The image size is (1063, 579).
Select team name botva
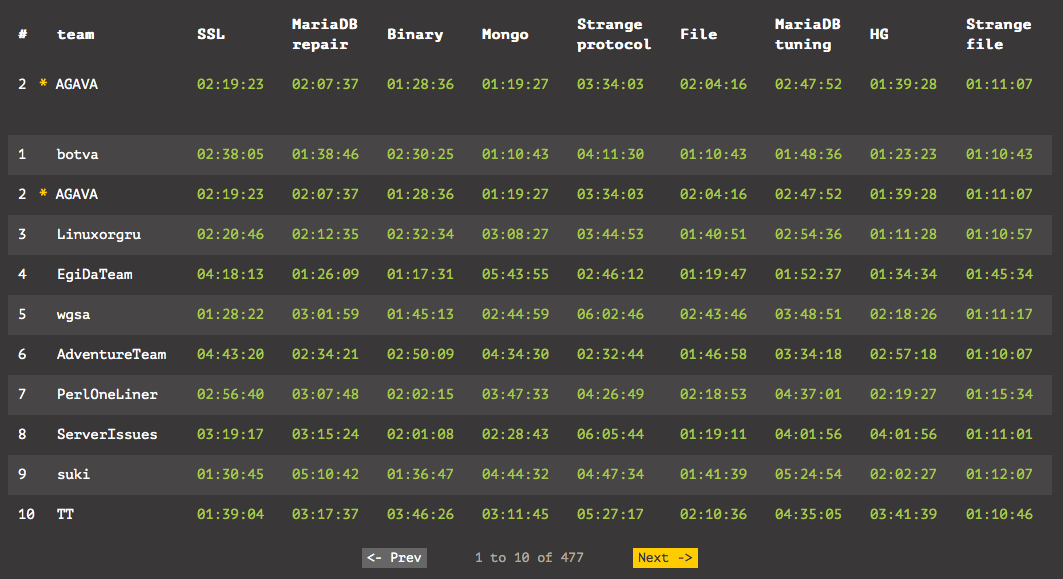click(77, 154)
